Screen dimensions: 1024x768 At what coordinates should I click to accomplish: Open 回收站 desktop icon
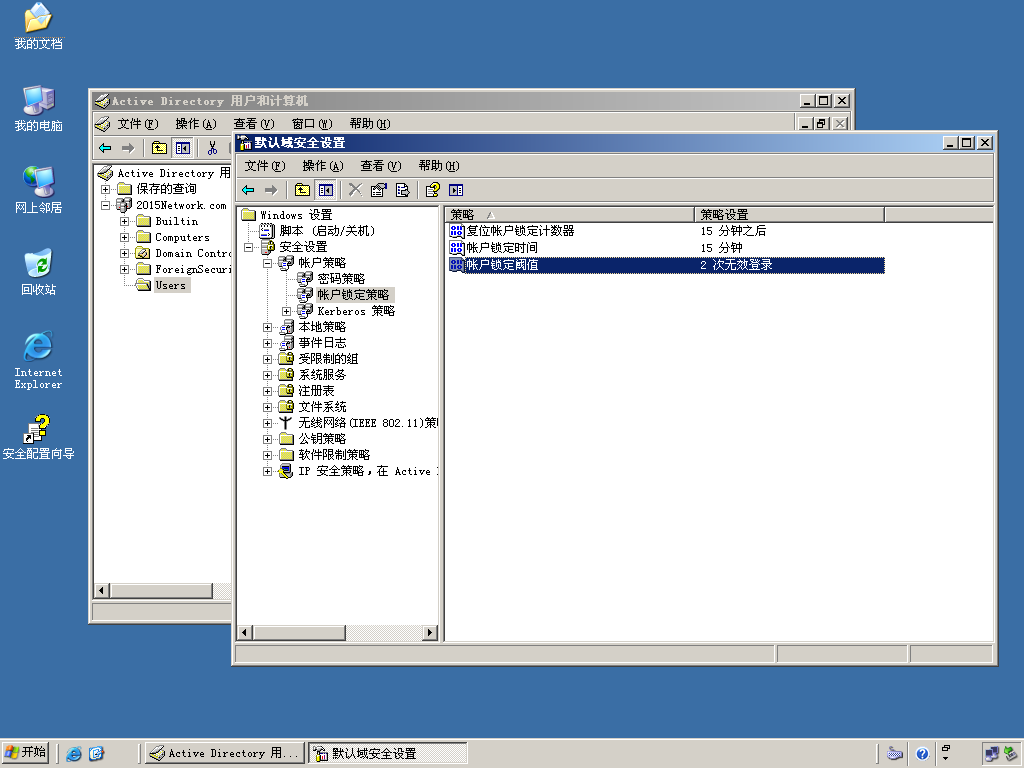pos(39,272)
